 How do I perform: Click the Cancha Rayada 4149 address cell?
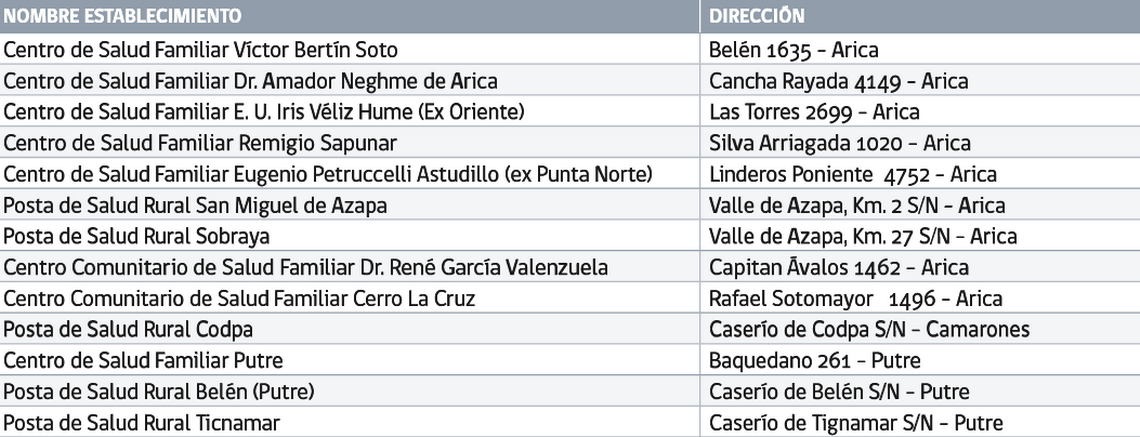point(838,81)
